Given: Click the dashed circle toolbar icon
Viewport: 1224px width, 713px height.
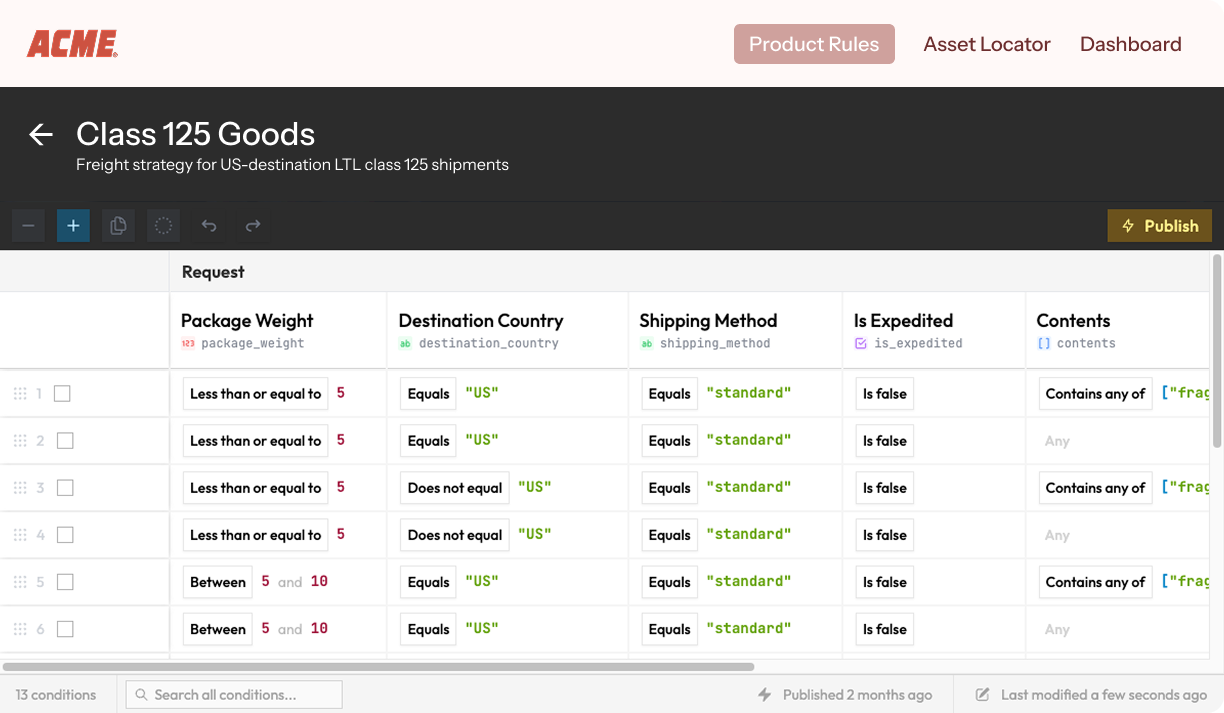Looking at the screenshot, I should tap(163, 226).
